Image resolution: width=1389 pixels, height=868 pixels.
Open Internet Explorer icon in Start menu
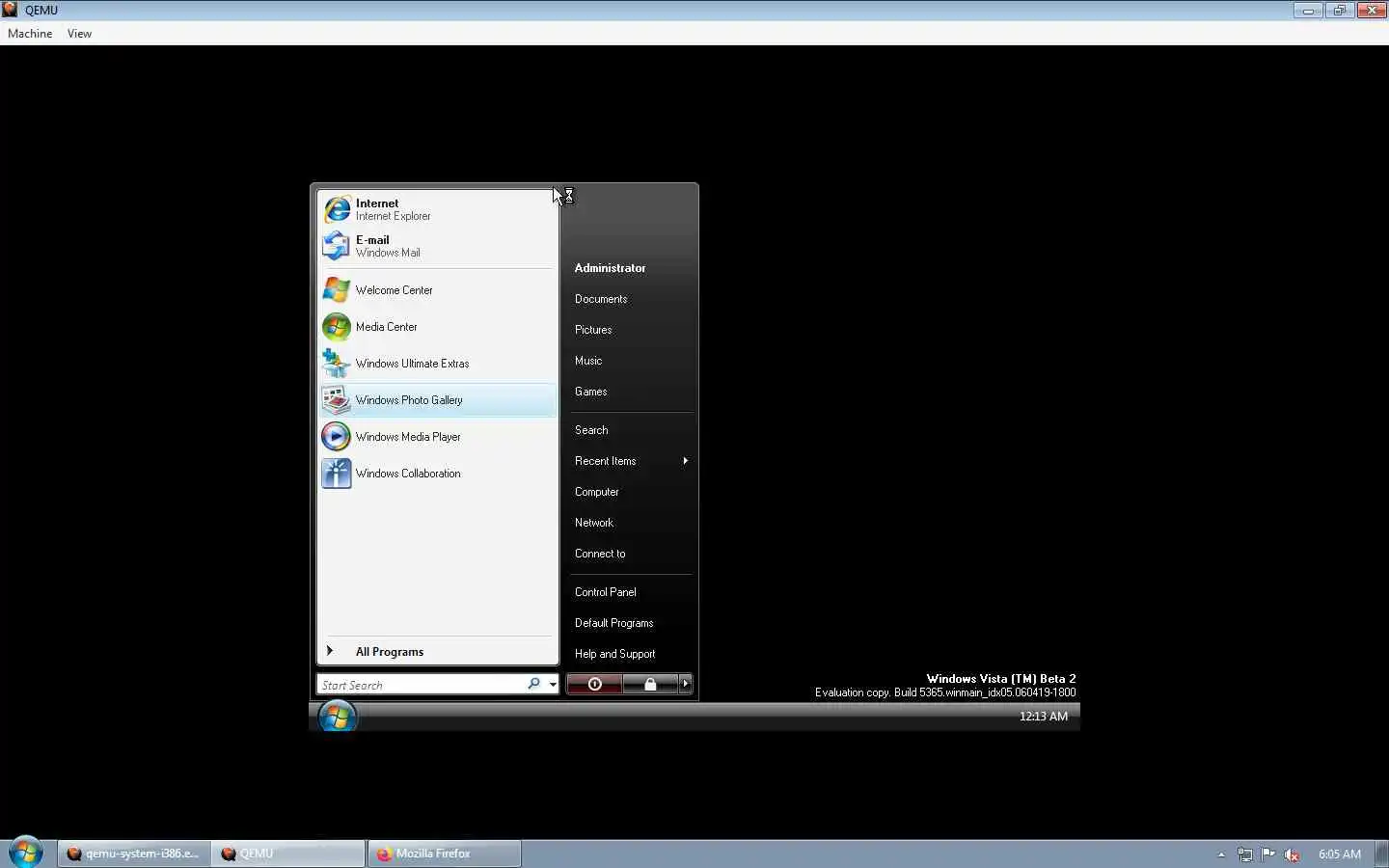click(x=337, y=208)
